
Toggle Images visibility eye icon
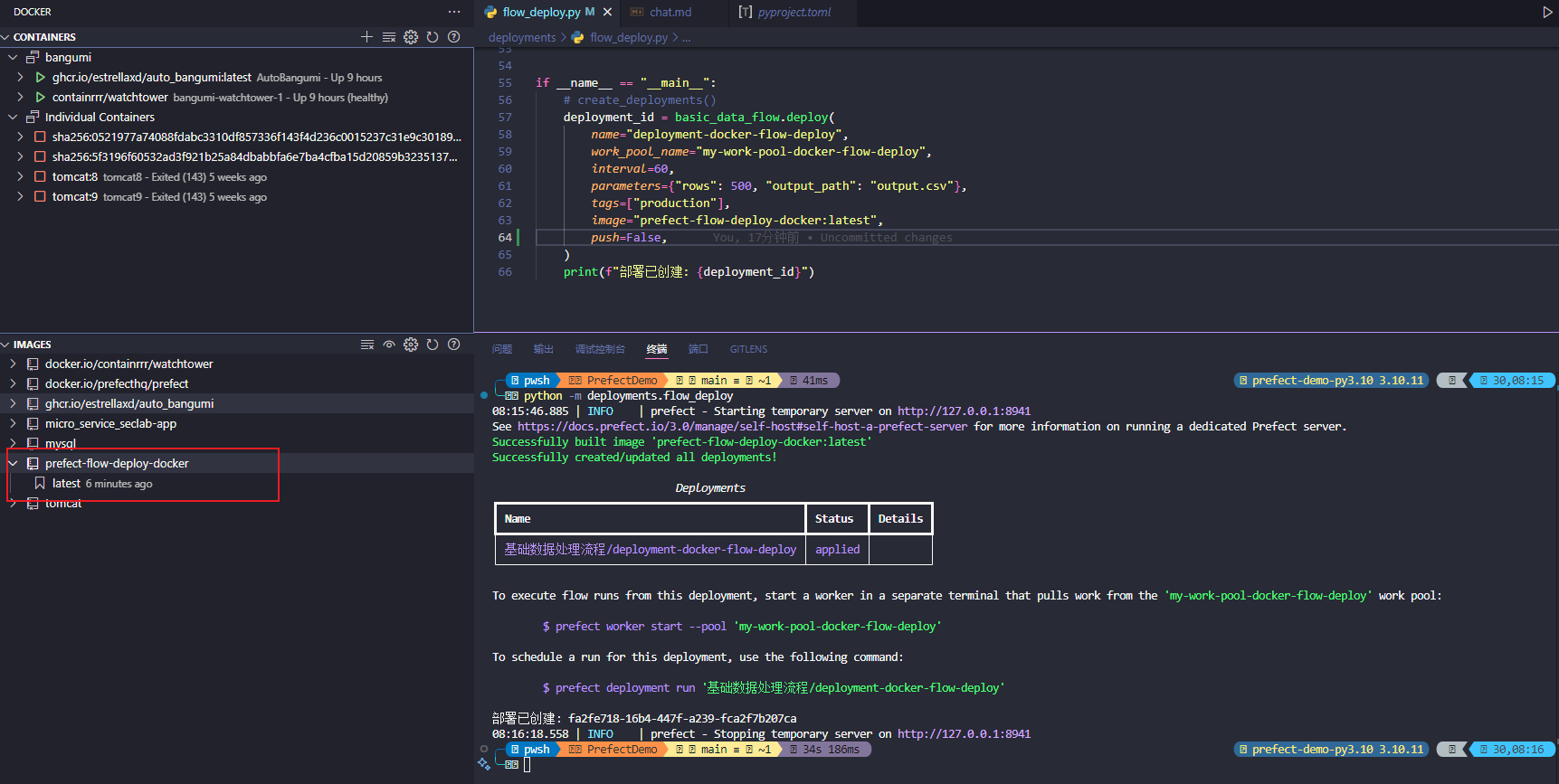pos(389,345)
